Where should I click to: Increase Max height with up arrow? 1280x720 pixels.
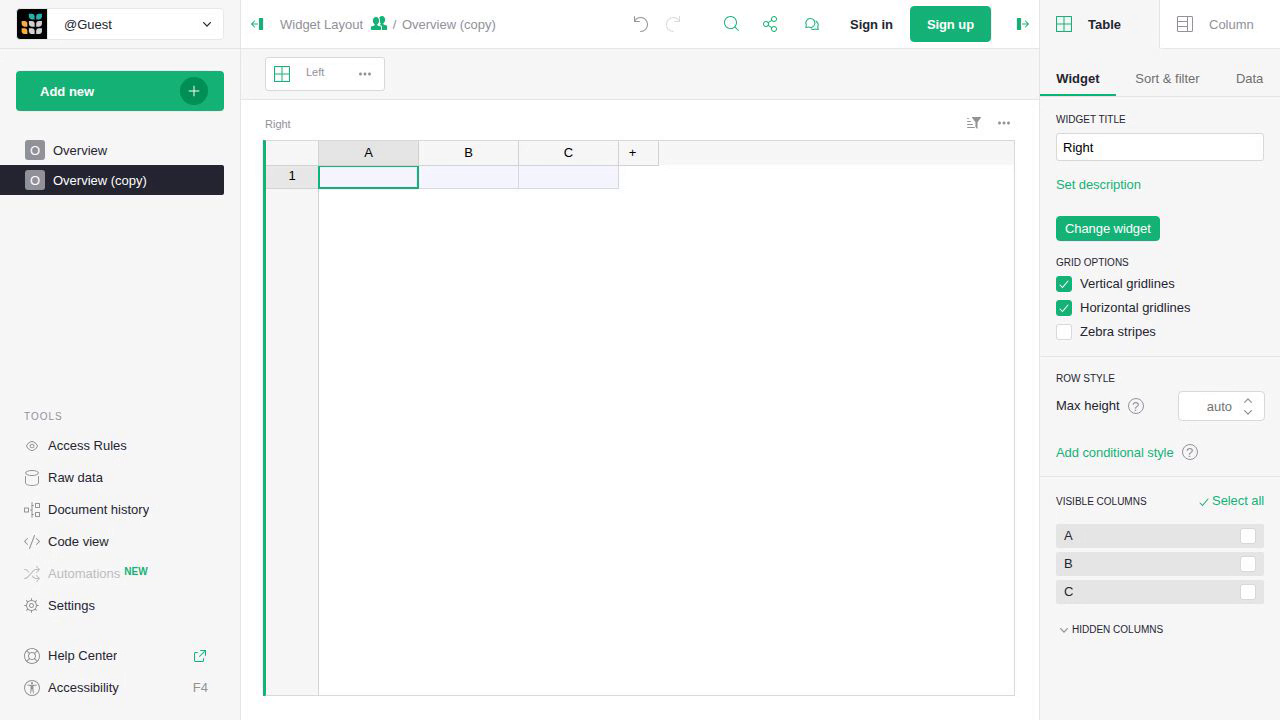click(1248, 401)
